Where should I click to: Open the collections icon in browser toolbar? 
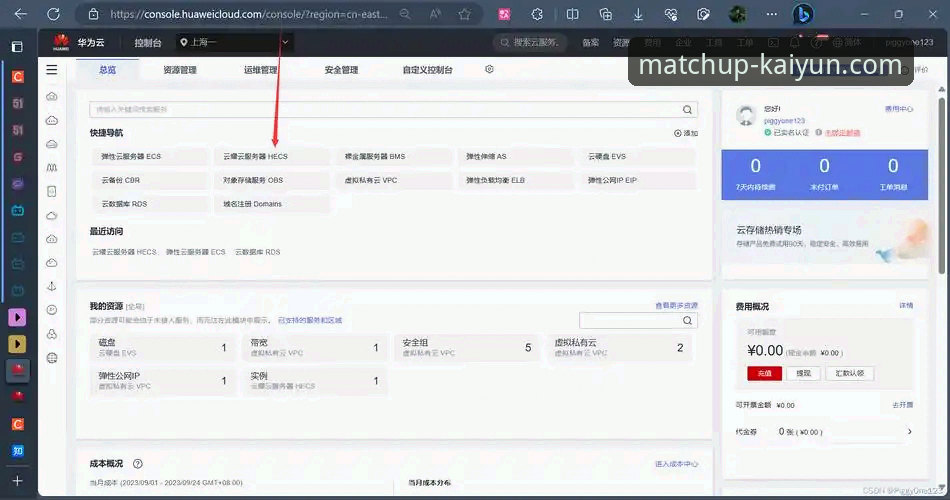click(605, 14)
